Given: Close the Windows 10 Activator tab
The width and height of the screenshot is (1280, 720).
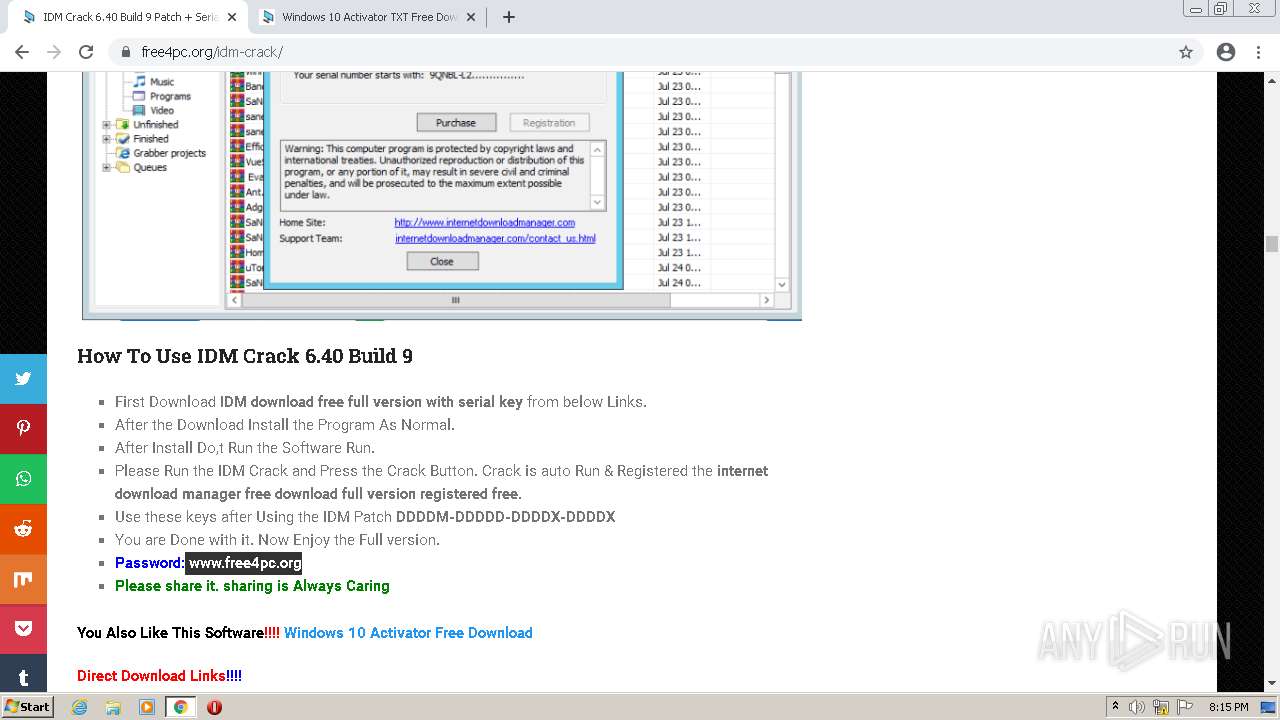Looking at the screenshot, I should pyautogui.click(x=472, y=17).
